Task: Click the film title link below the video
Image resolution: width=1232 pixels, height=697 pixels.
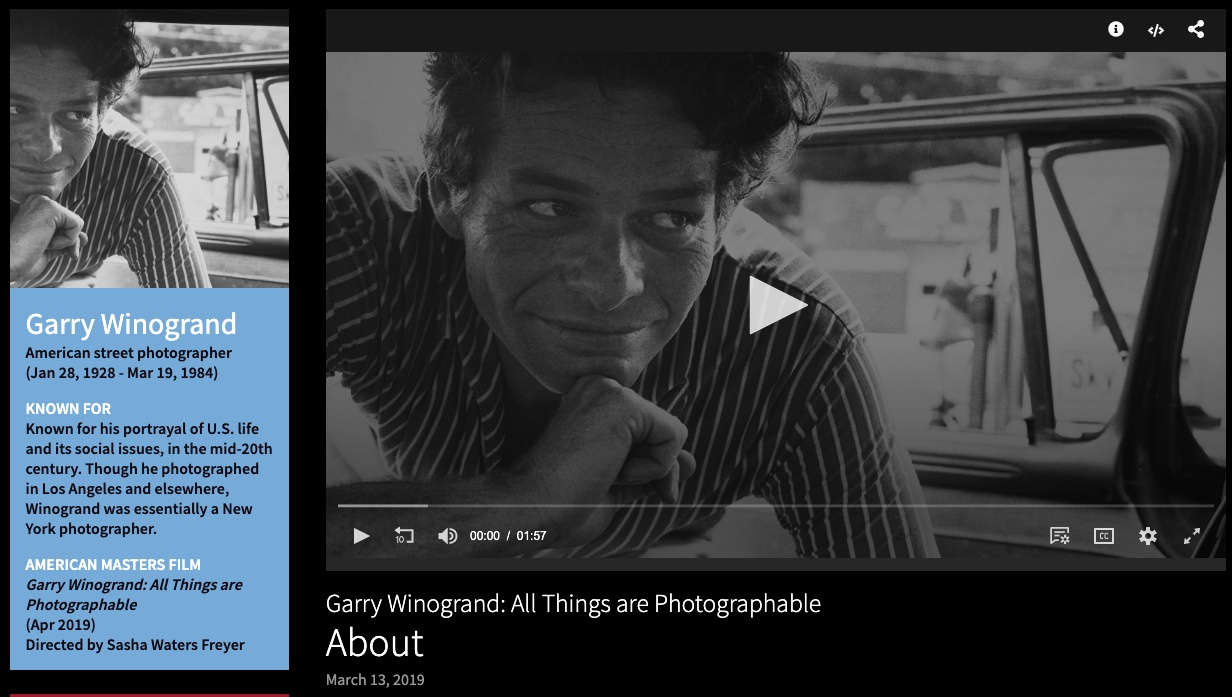Action: (573, 603)
